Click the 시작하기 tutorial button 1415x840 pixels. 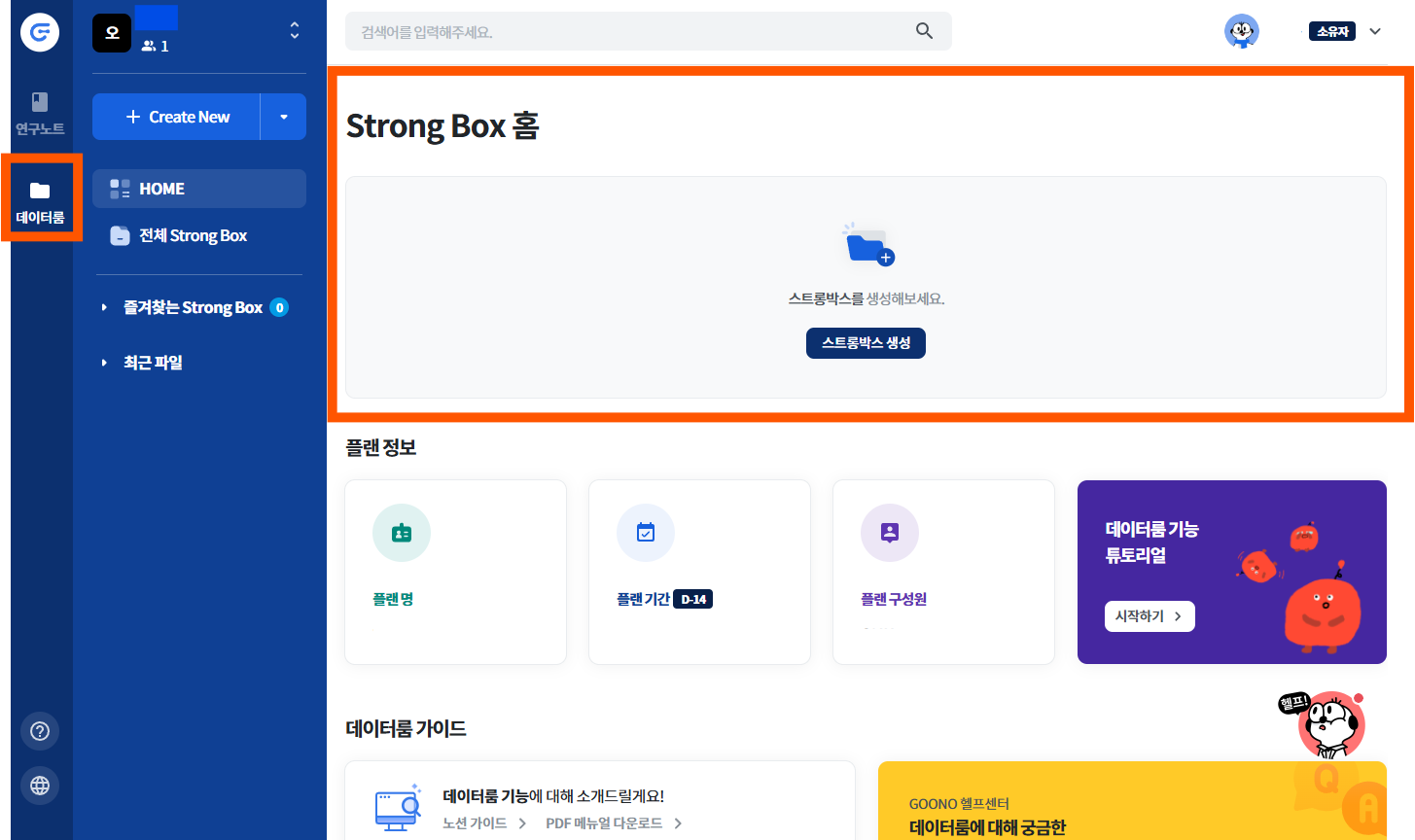click(1150, 616)
